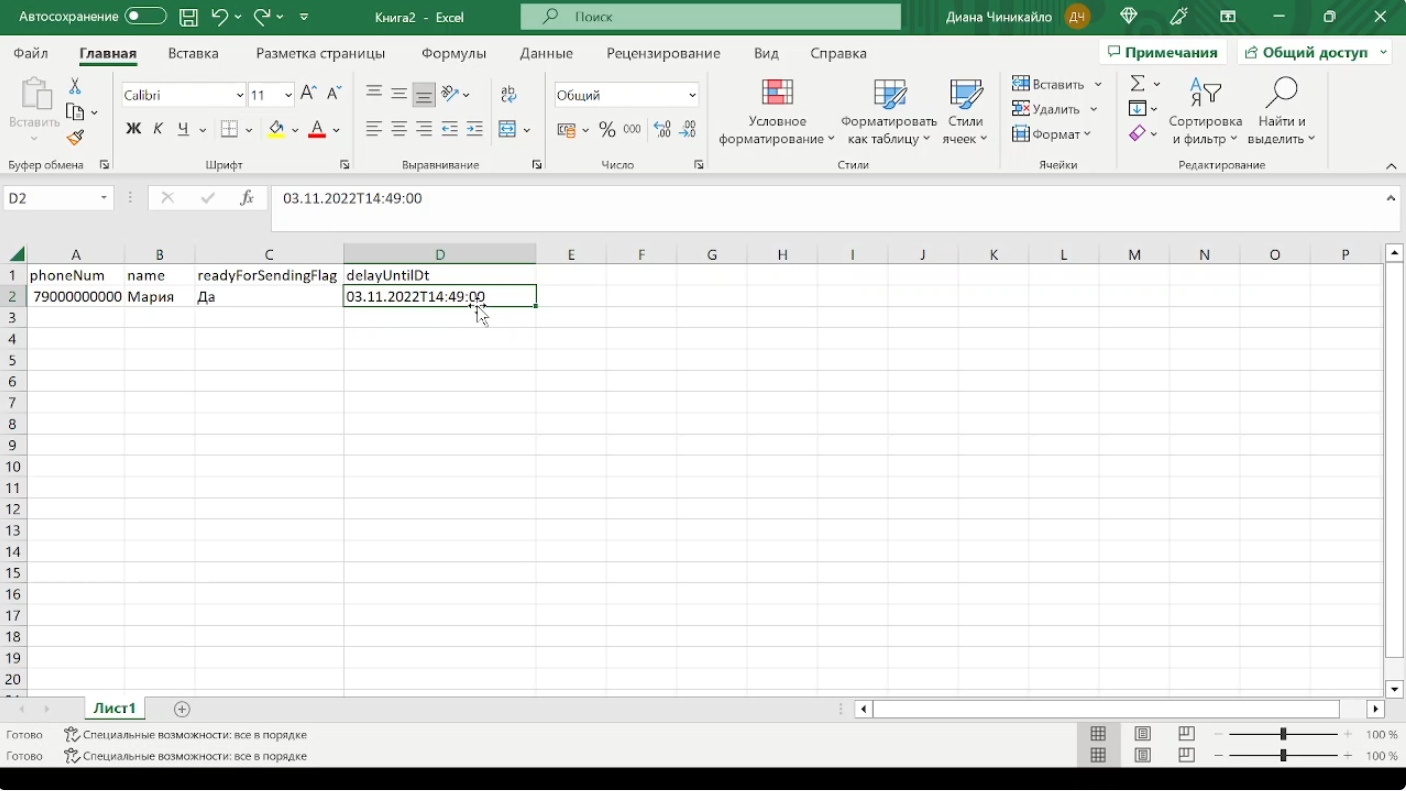Click the Примечания button
This screenshot has width=1406, height=791.
point(1162,53)
